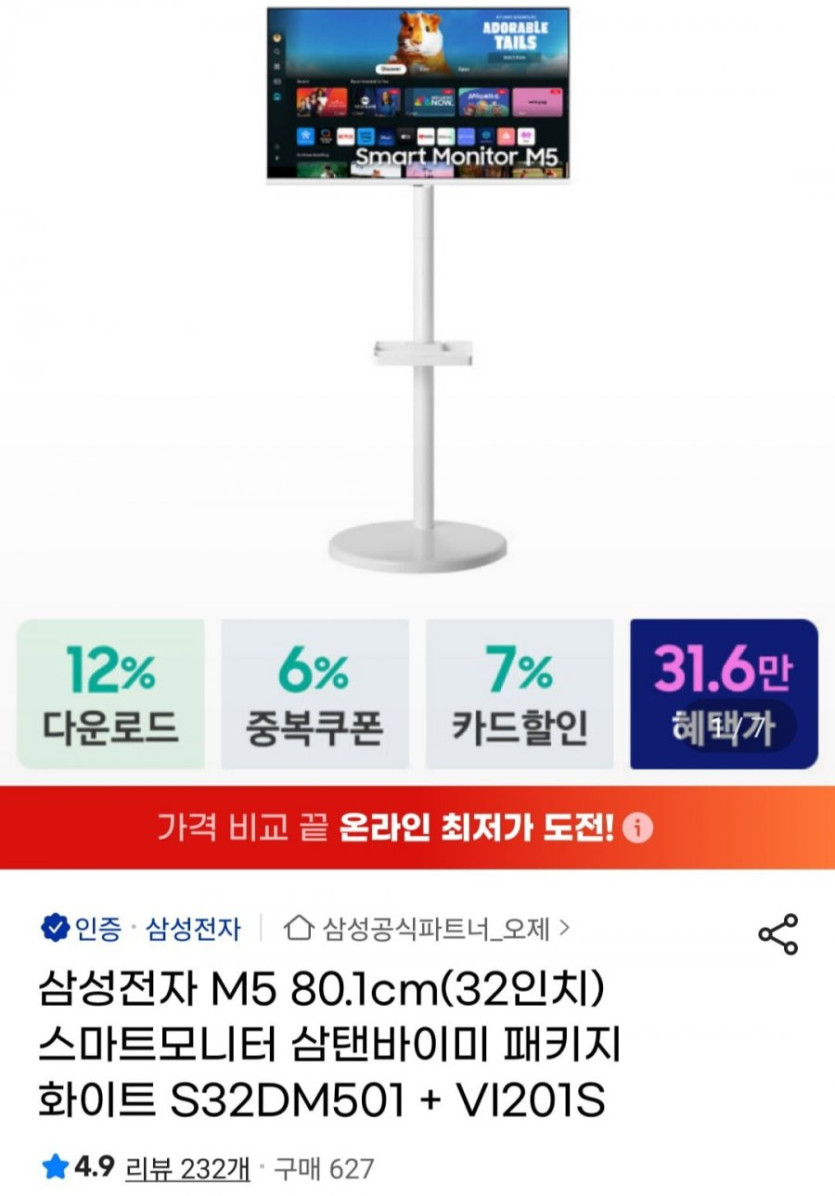Tap the Smart Monitor M5 screen image
This screenshot has height=1196, width=835.
point(418,94)
